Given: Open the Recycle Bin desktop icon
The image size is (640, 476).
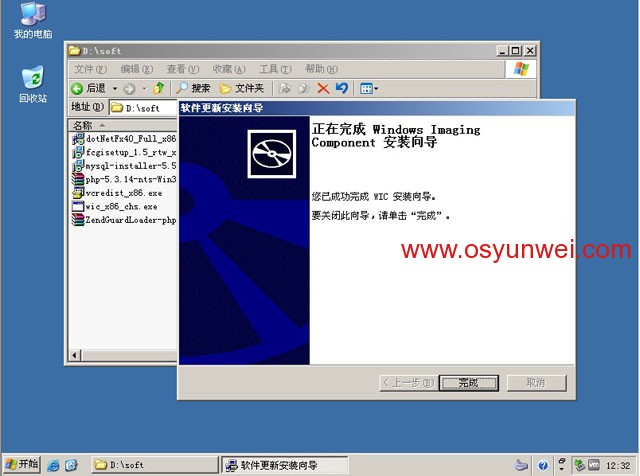Looking at the screenshot, I should 33,85.
